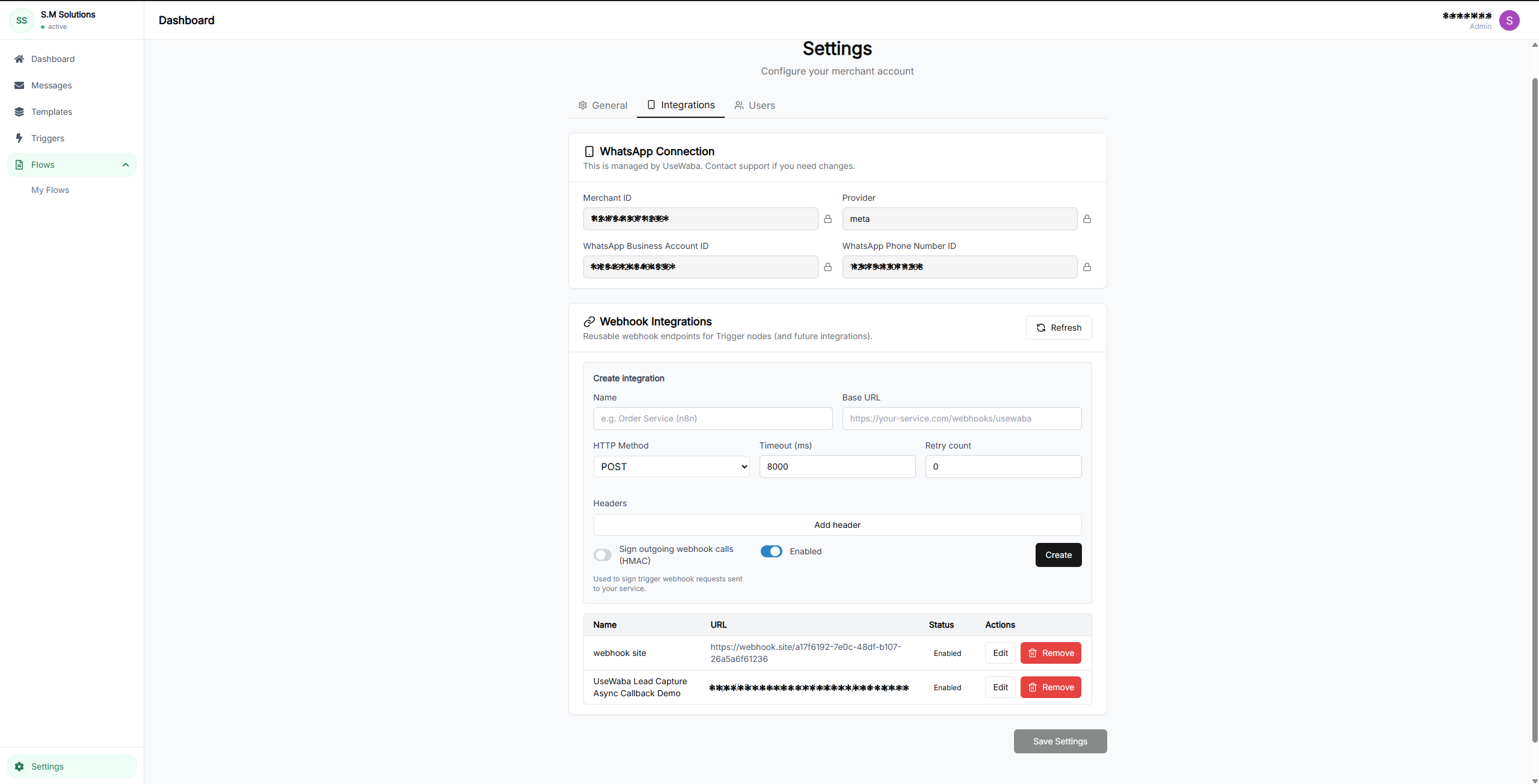Edit UseWaba Lead Capture Async Callback Demo
The width and height of the screenshot is (1539, 784).
[x=1000, y=687]
